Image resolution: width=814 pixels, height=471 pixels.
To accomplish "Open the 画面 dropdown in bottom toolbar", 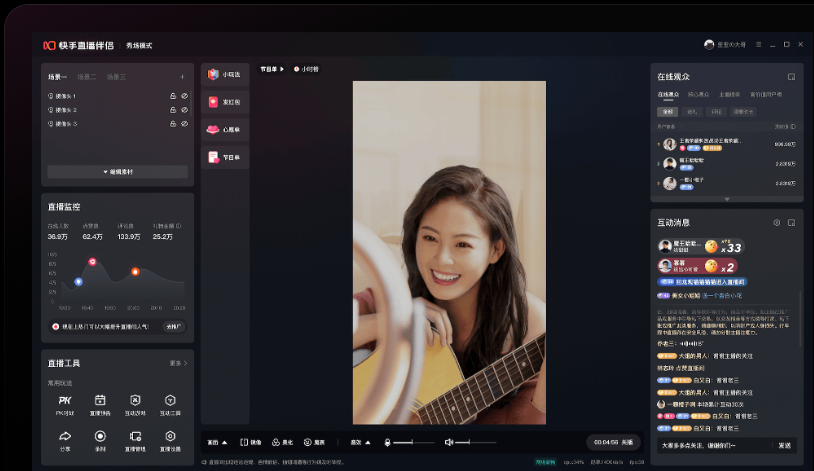I will click(x=217, y=442).
